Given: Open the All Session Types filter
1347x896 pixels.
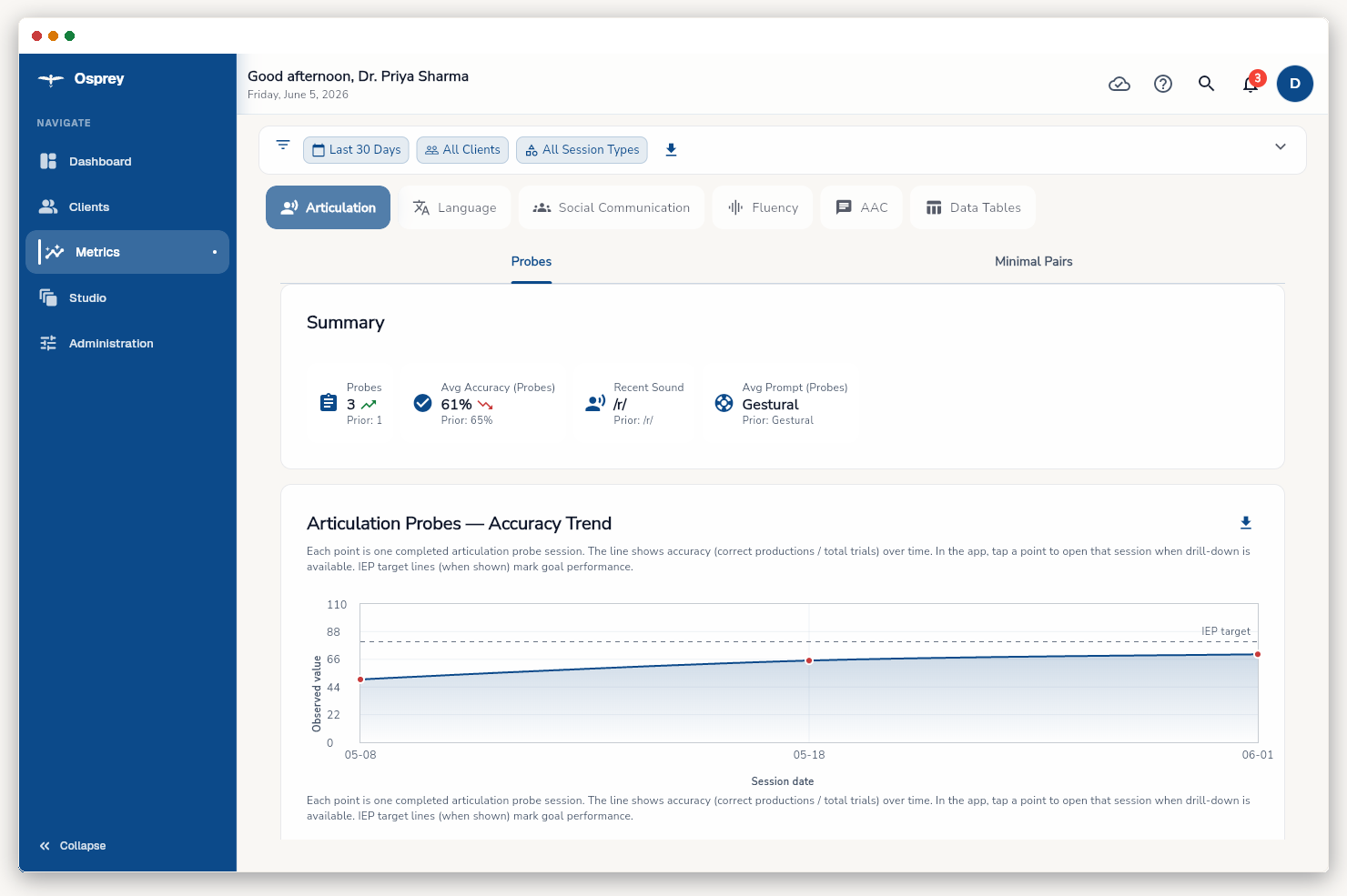Looking at the screenshot, I should tap(582, 150).
